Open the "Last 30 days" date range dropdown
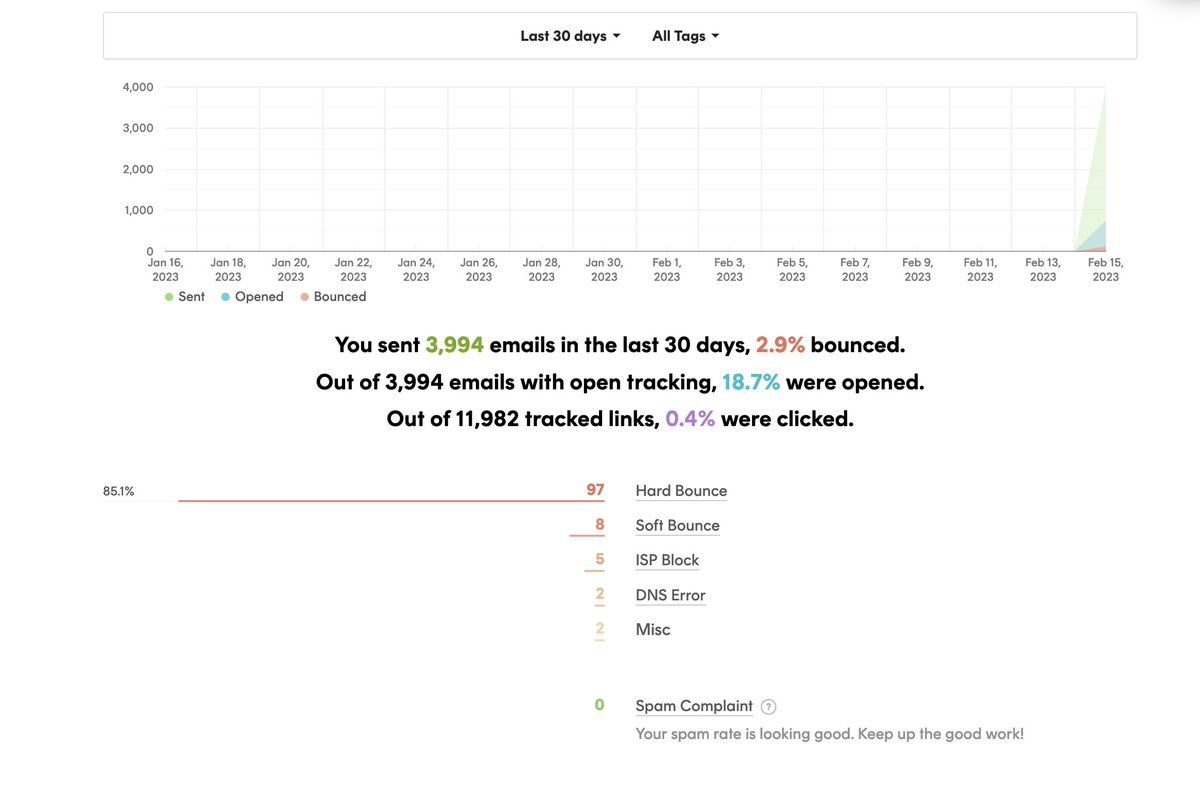This screenshot has height=785, width=1200. pyautogui.click(x=570, y=36)
